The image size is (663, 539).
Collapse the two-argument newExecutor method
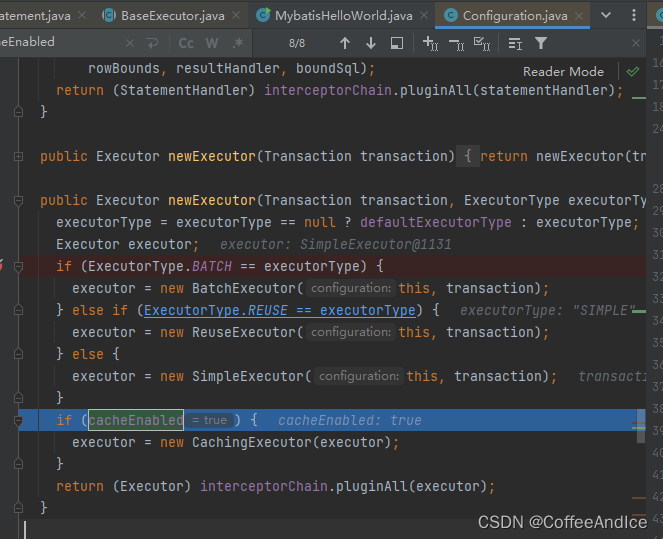pyautogui.click(x=18, y=200)
